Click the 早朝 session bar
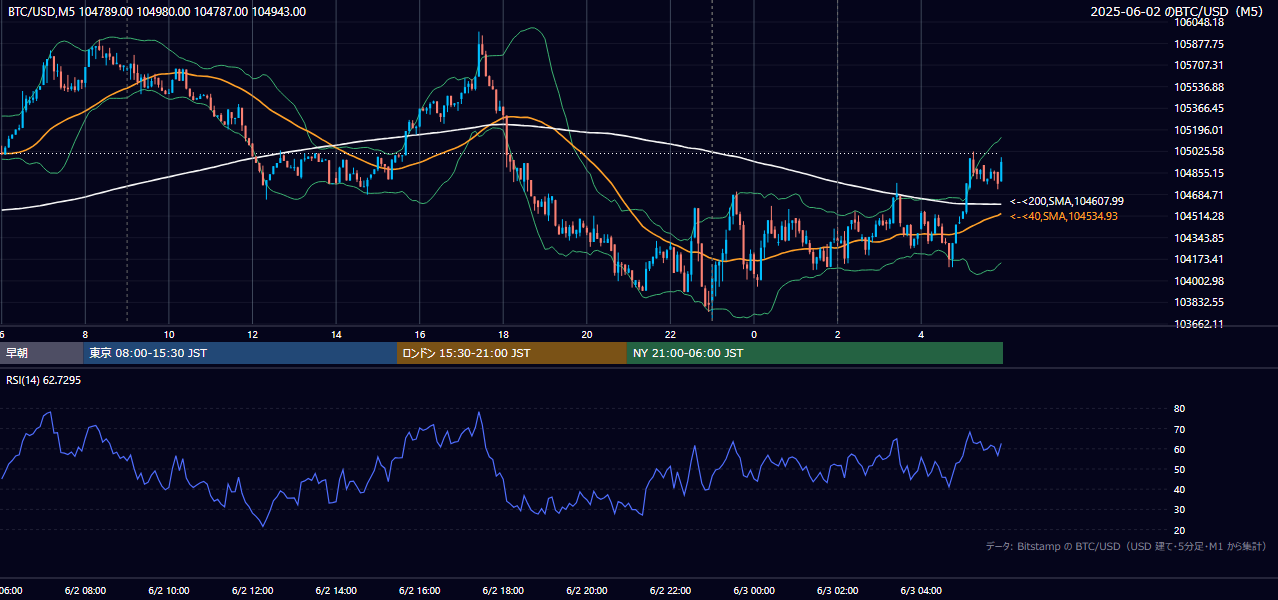Image resolution: width=1278 pixels, height=600 pixels. pos(41,353)
